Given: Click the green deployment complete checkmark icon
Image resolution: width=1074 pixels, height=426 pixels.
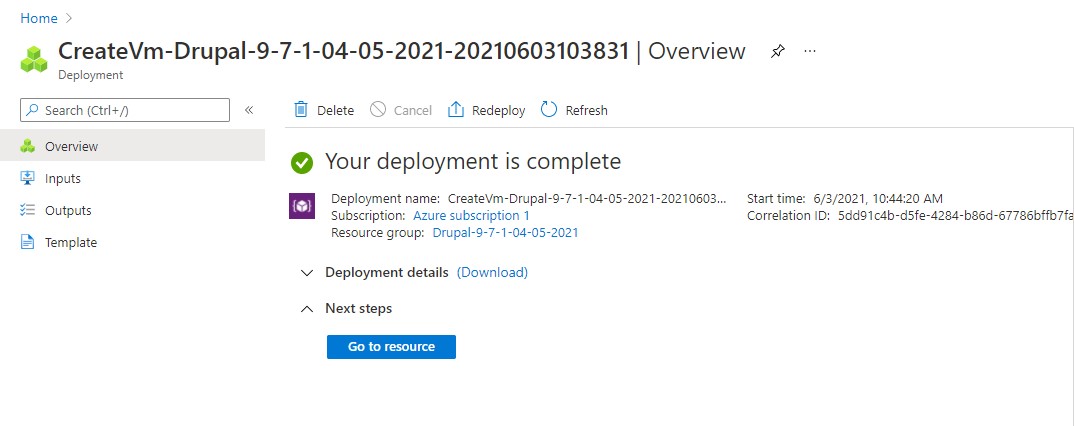Looking at the screenshot, I should click(x=301, y=162).
